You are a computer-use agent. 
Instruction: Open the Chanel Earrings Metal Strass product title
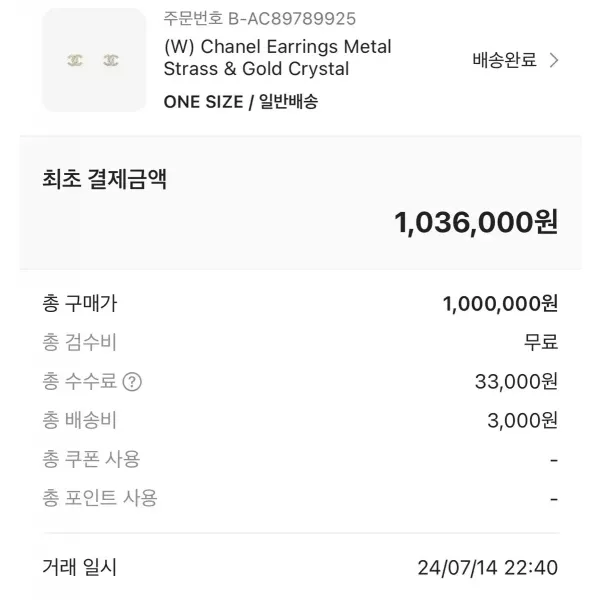coord(277,58)
